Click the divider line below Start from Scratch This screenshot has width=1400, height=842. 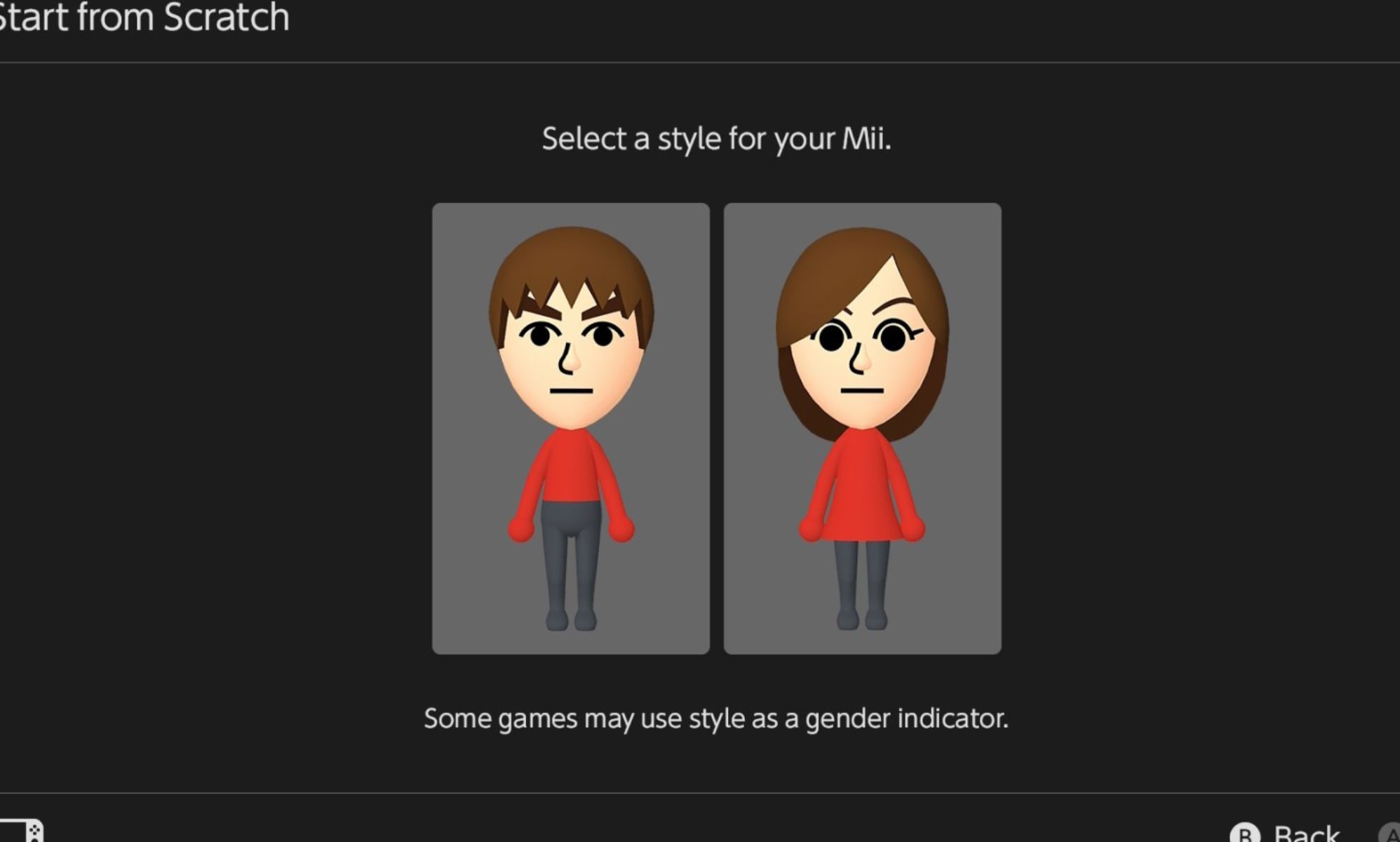[x=700, y=62]
